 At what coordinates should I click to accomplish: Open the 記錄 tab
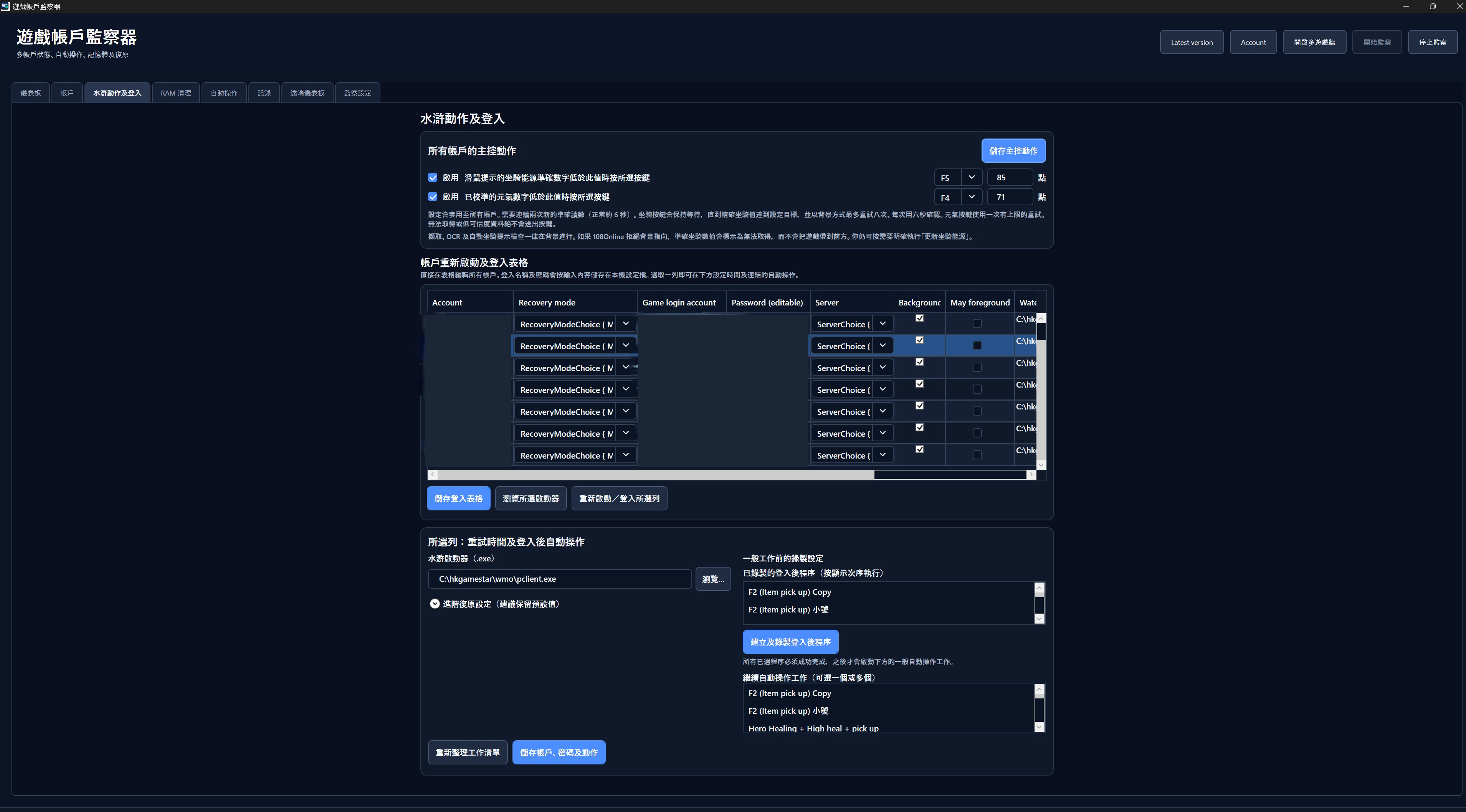click(264, 93)
